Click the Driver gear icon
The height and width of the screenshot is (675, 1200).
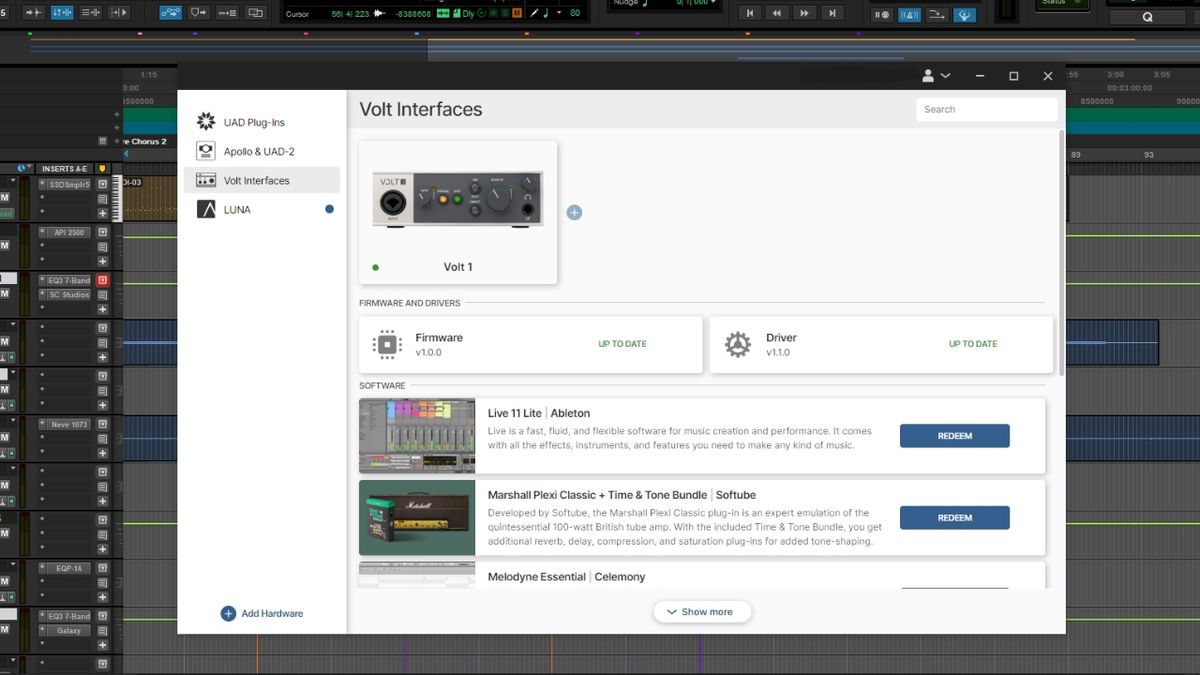(x=738, y=345)
